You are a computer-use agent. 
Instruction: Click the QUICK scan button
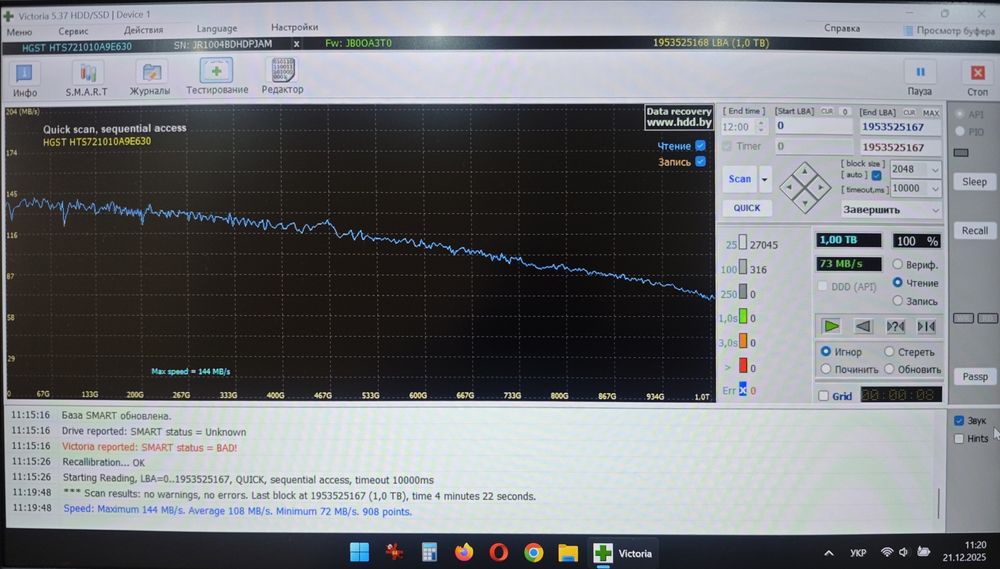point(747,208)
